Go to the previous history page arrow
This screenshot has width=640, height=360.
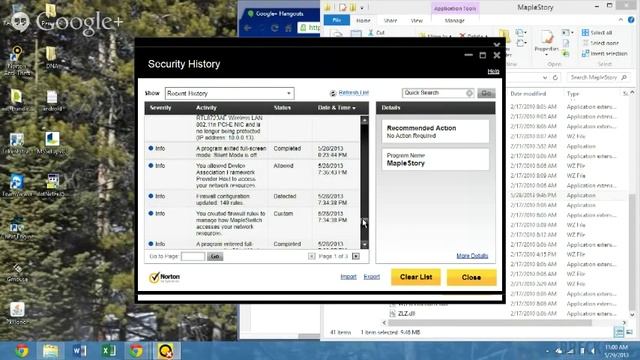pyautogui.click(x=311, y=256)
